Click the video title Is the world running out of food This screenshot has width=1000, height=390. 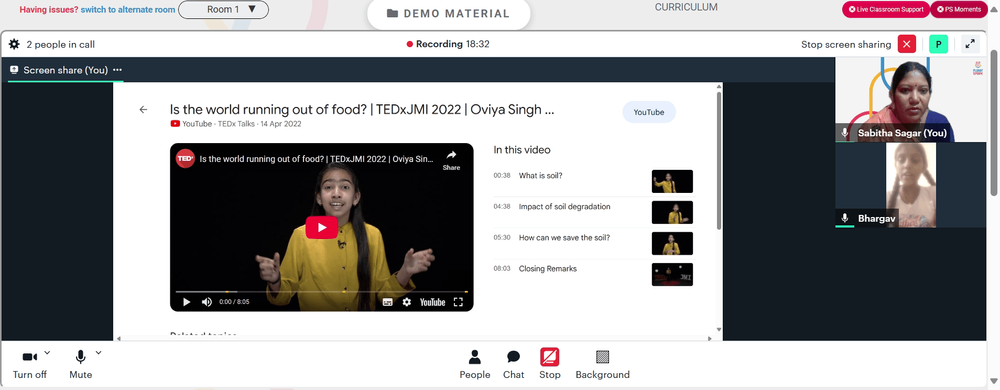click(x=362, y=109)
